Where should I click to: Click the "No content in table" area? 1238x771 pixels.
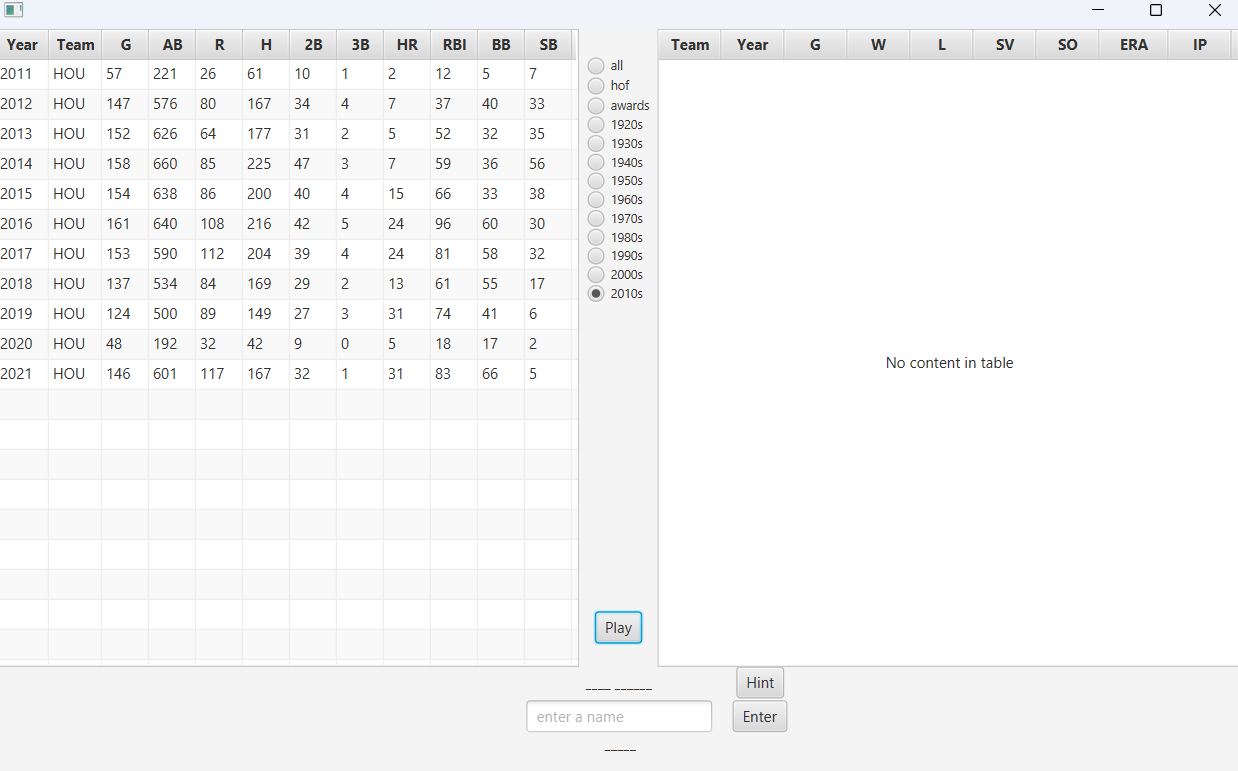pyautogui.click(x=948, y=363)
